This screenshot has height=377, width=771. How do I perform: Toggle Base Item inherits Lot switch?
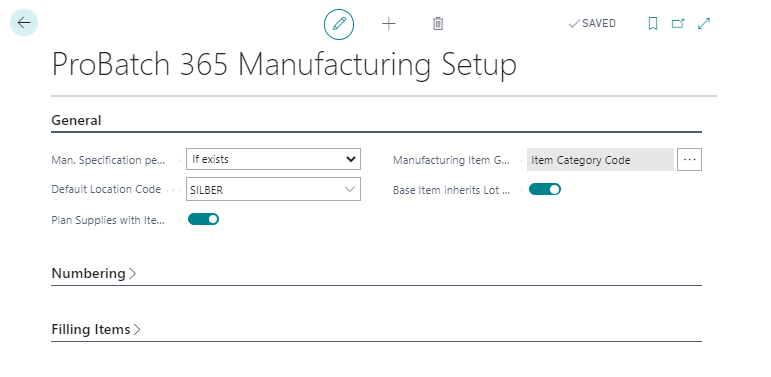pos(544,189)
